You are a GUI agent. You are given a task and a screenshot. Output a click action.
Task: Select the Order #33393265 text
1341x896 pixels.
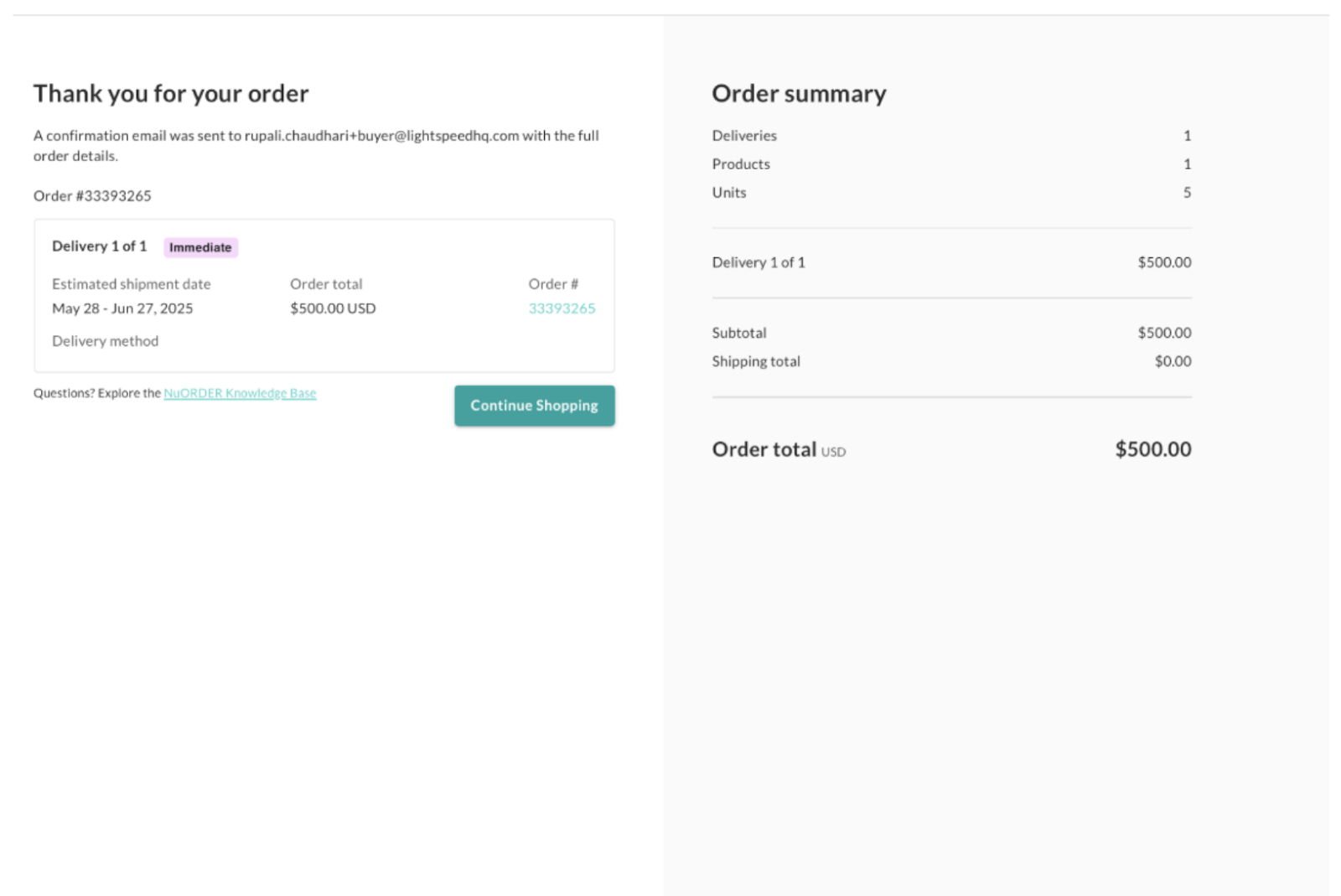91,195
